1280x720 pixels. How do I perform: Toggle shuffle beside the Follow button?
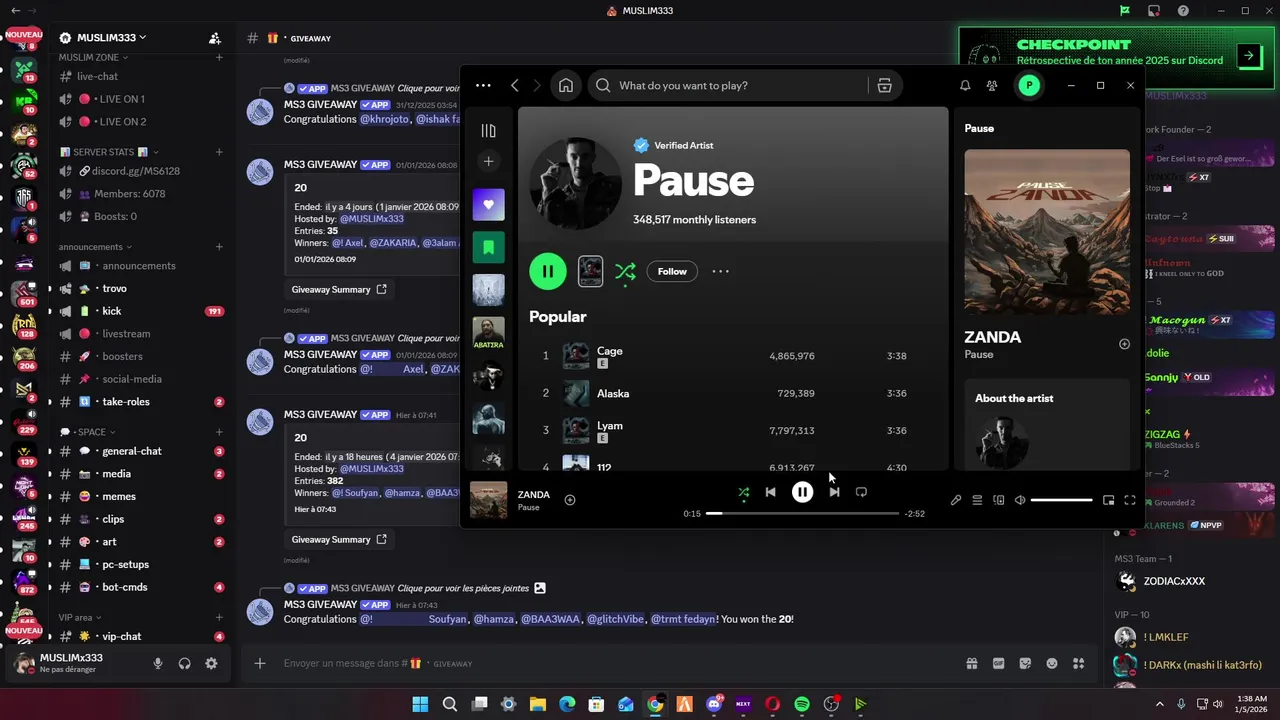pos(625,271)
